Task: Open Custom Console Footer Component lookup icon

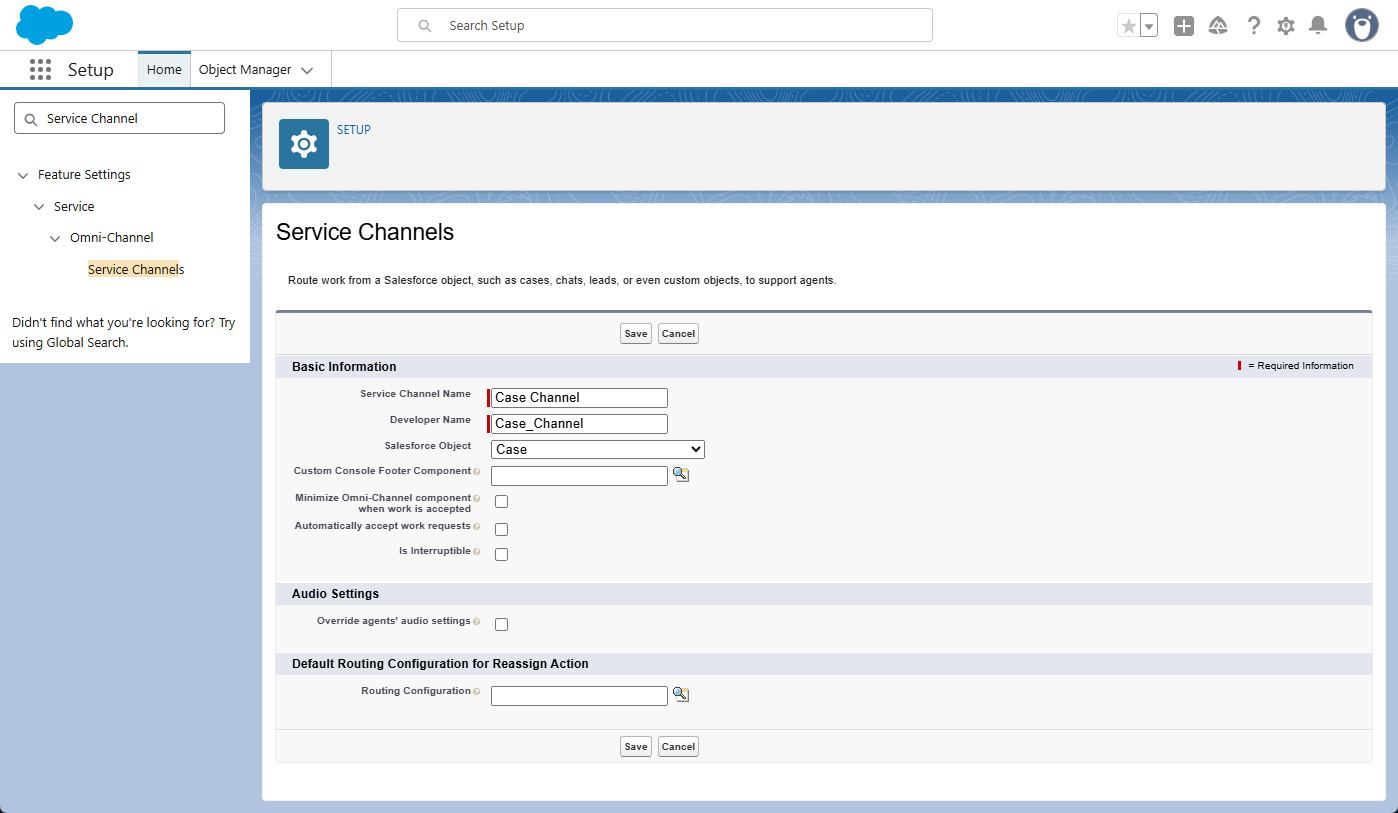Action: pyautogui.click(x=681, y=474)
